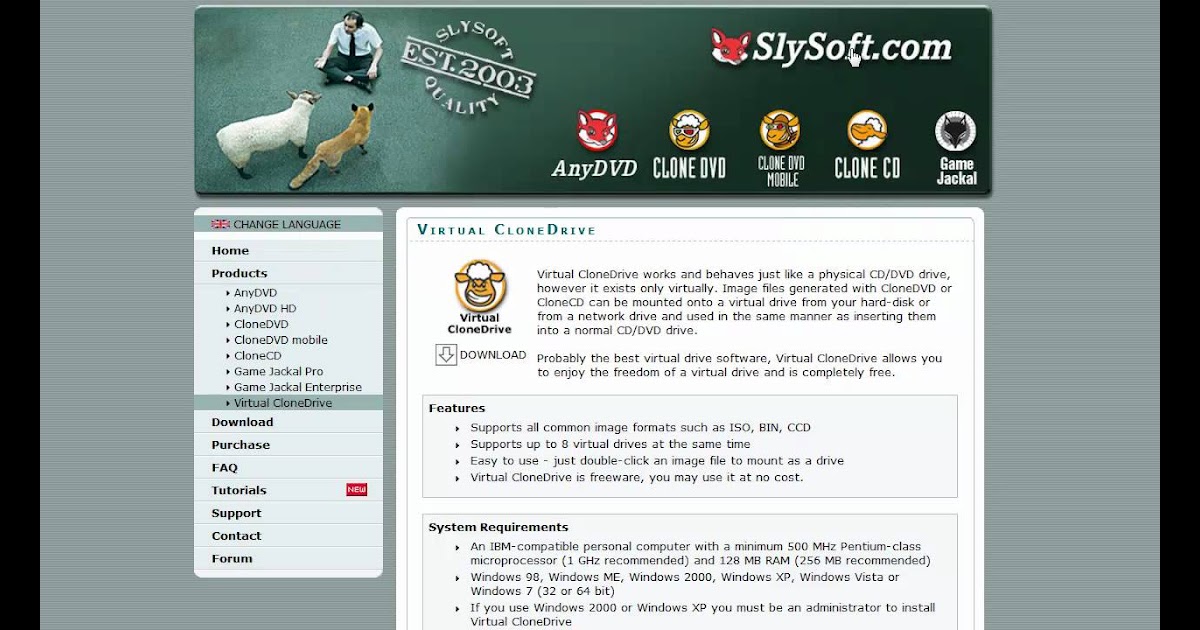Select CloneDVD mobile in products list
Screen dimensions: 1200x630
click(281, 340)
